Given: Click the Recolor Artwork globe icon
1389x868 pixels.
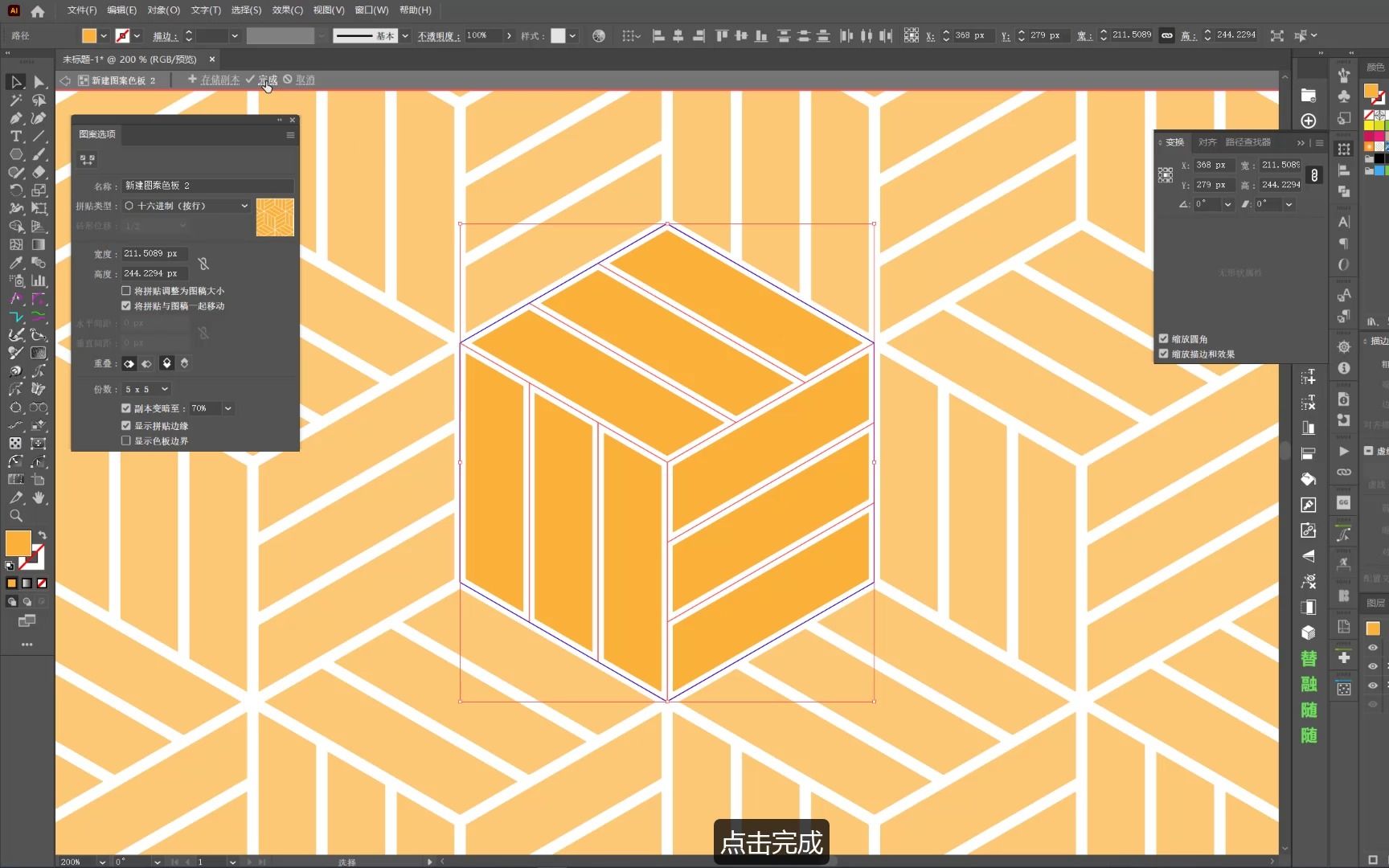Looking at the screenshot, I should pos(599,35).
